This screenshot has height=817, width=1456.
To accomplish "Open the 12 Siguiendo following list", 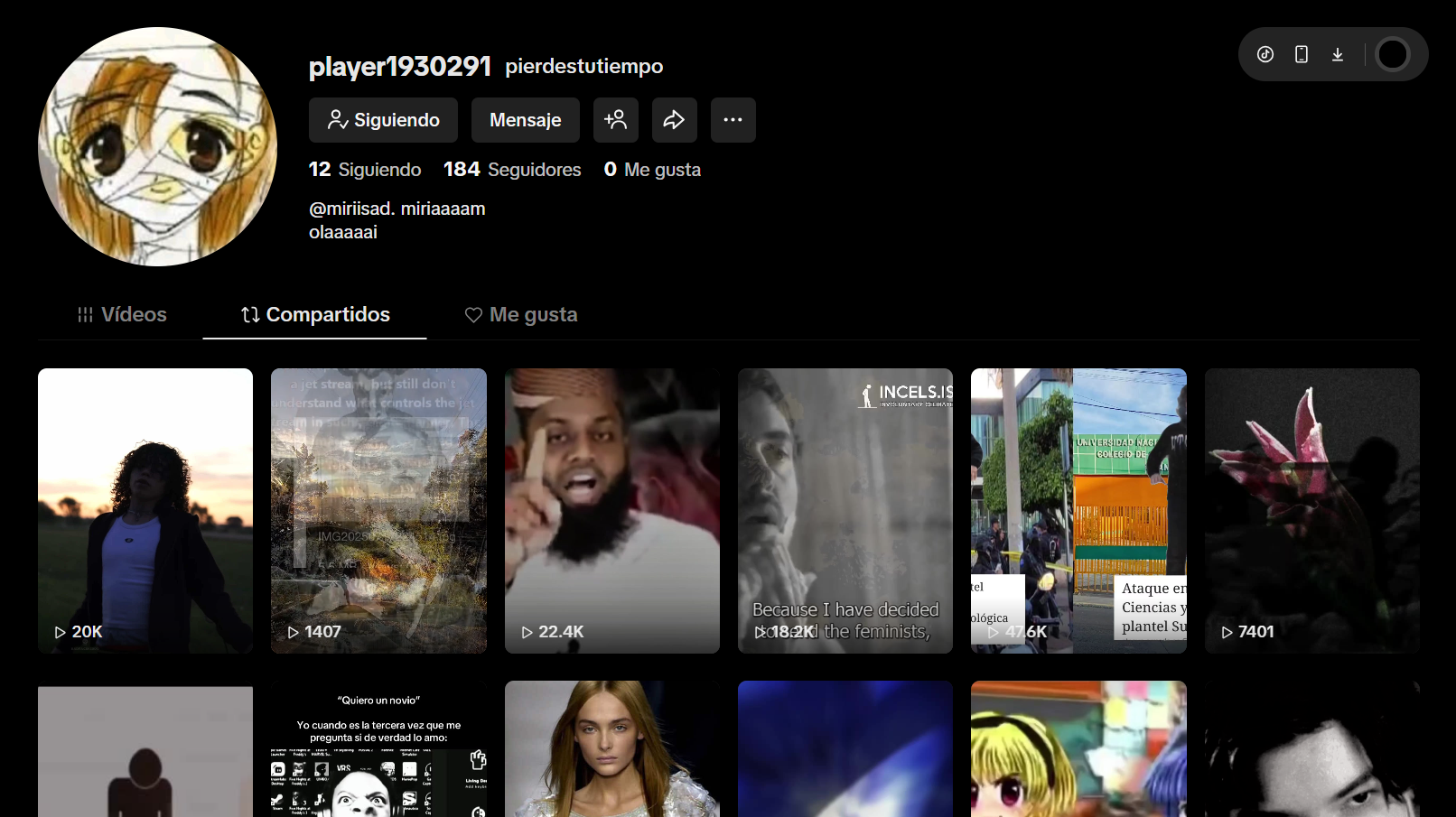I will [x=365, y=170].
